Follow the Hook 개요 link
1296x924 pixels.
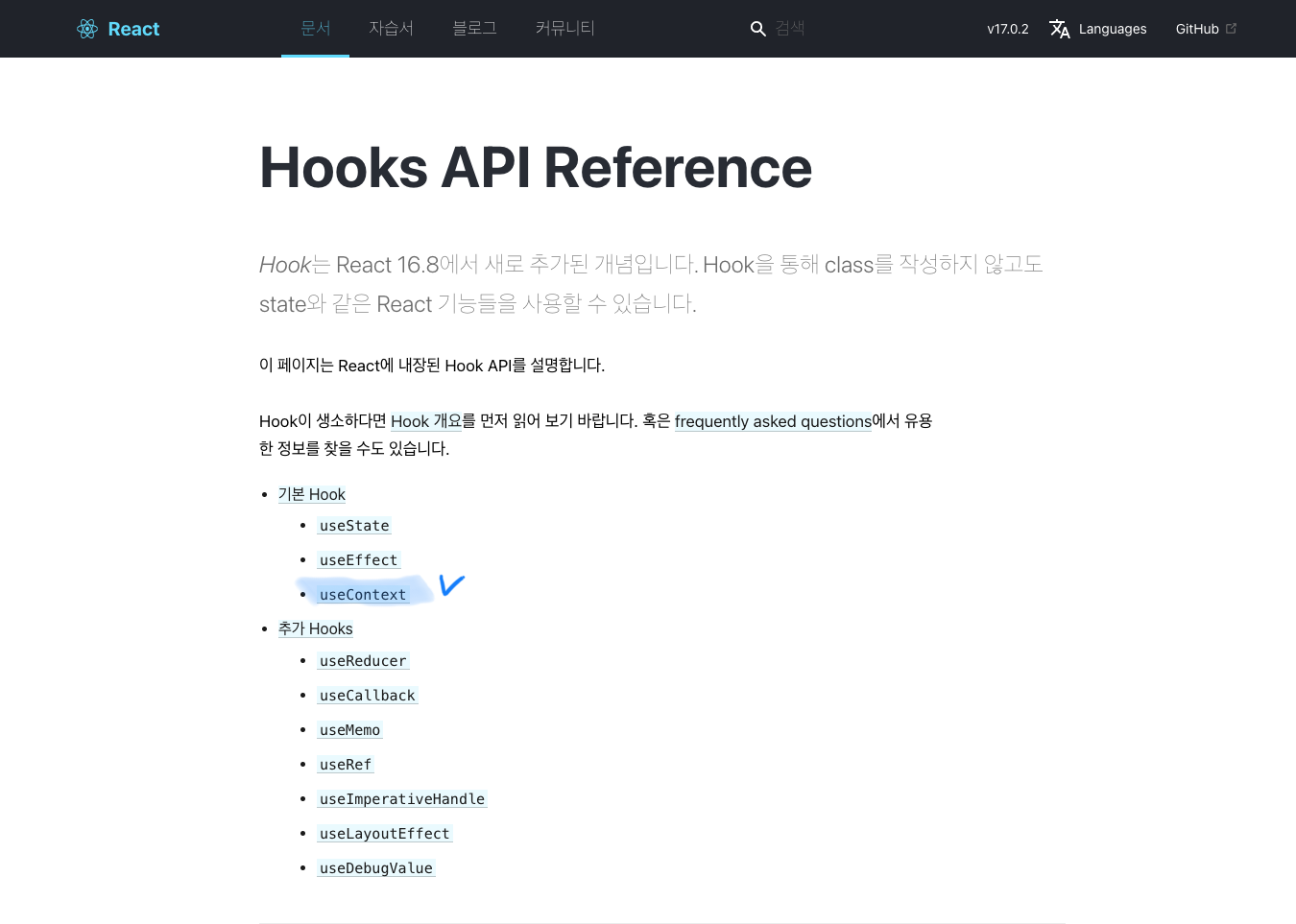[x=426, y=421]
